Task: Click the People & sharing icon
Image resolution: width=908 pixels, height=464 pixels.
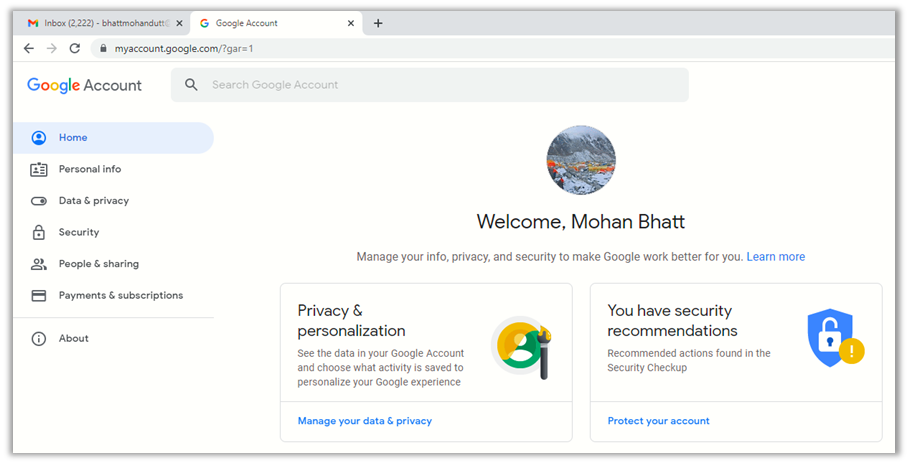Action: pos(39,264)
